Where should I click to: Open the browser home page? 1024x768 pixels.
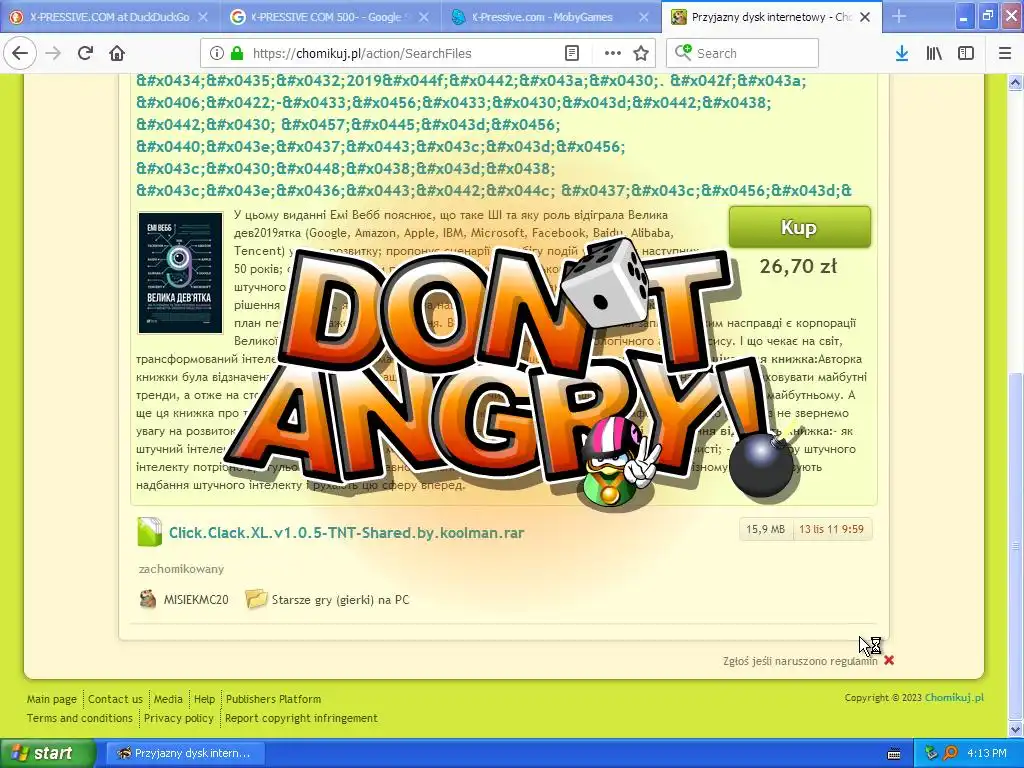coord(117,54)
